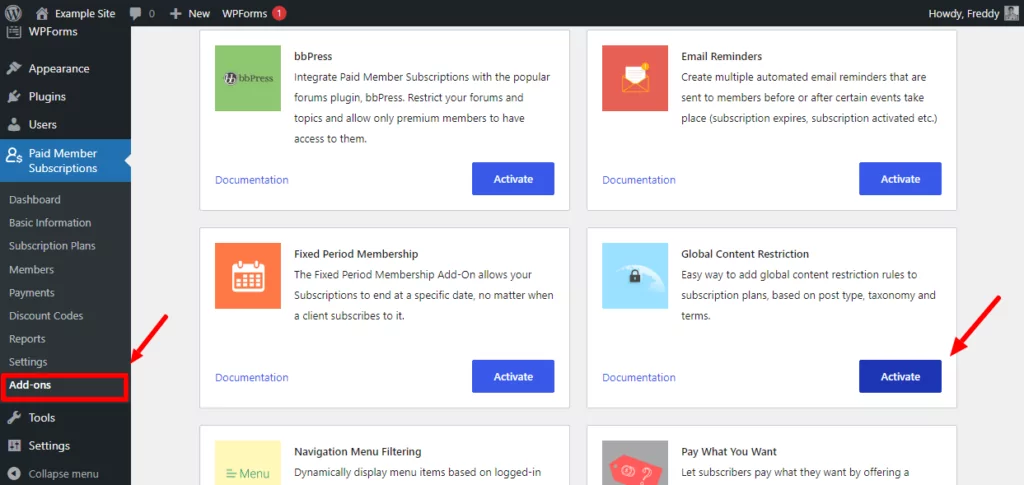Screen dimensions: 1024x485
Task: Open bbPress Documentation link
Action: [x=251, y=180]
